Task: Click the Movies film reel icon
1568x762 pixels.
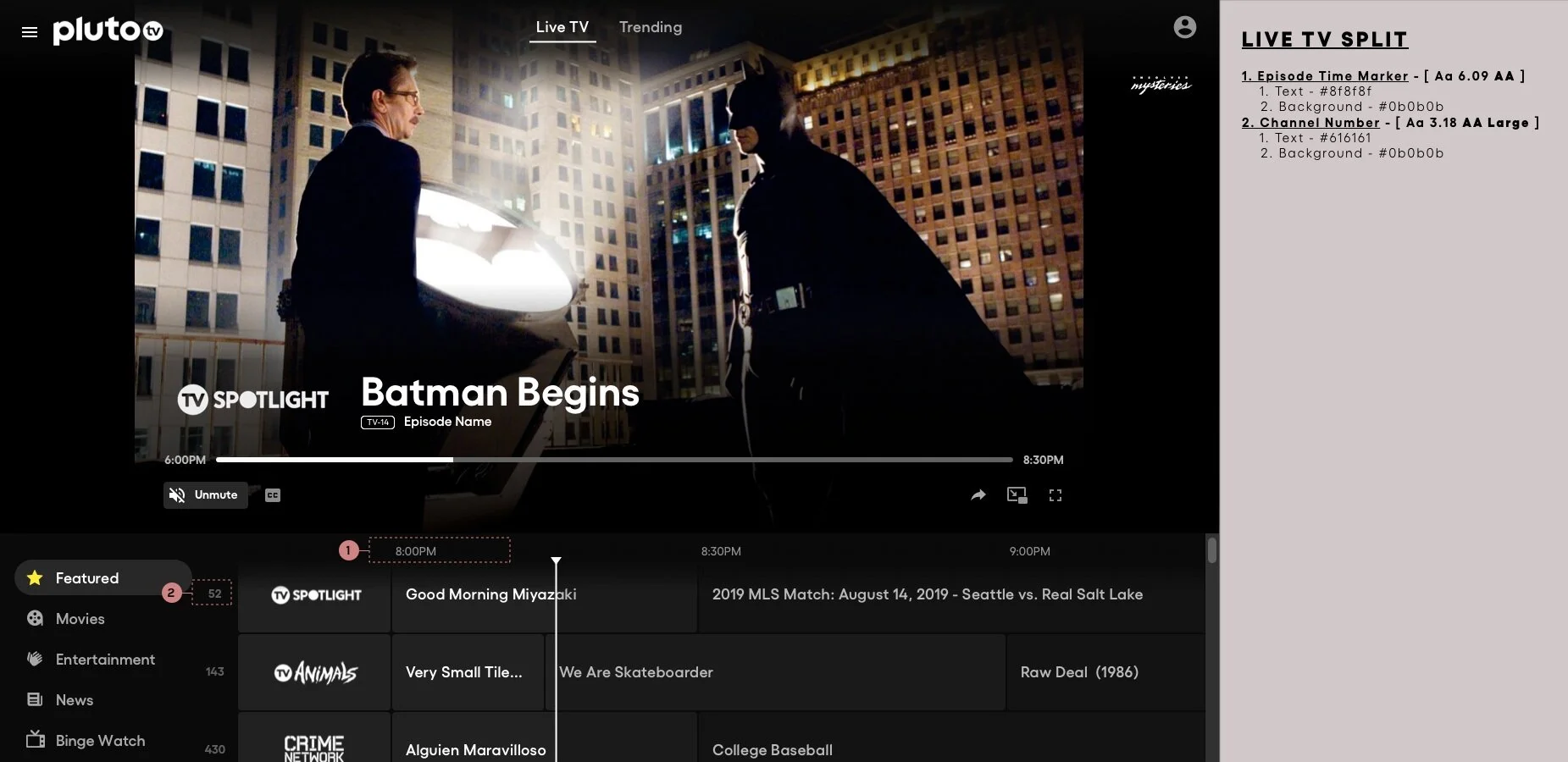Action: pos(35,618)
